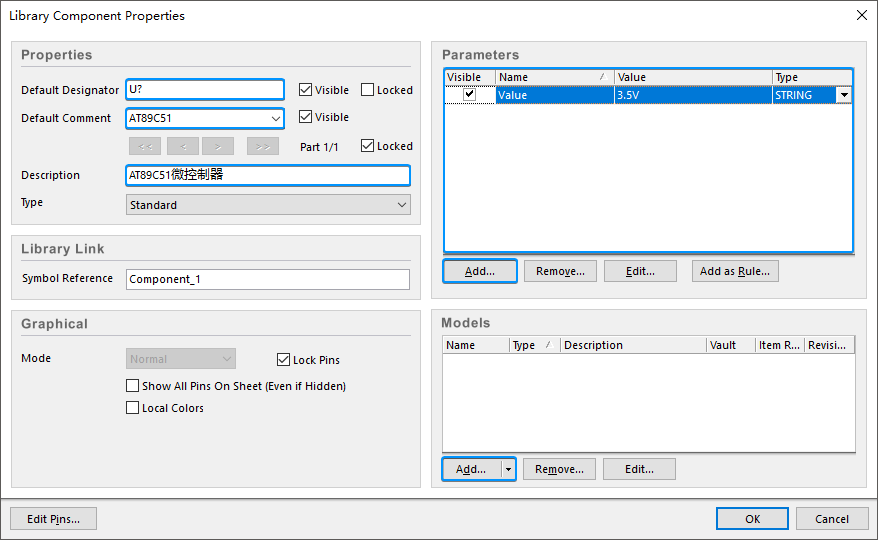Toggle Locked checkbox beside Part 1/1
This screenshot has height=540, width=878.
click(367, 146)
